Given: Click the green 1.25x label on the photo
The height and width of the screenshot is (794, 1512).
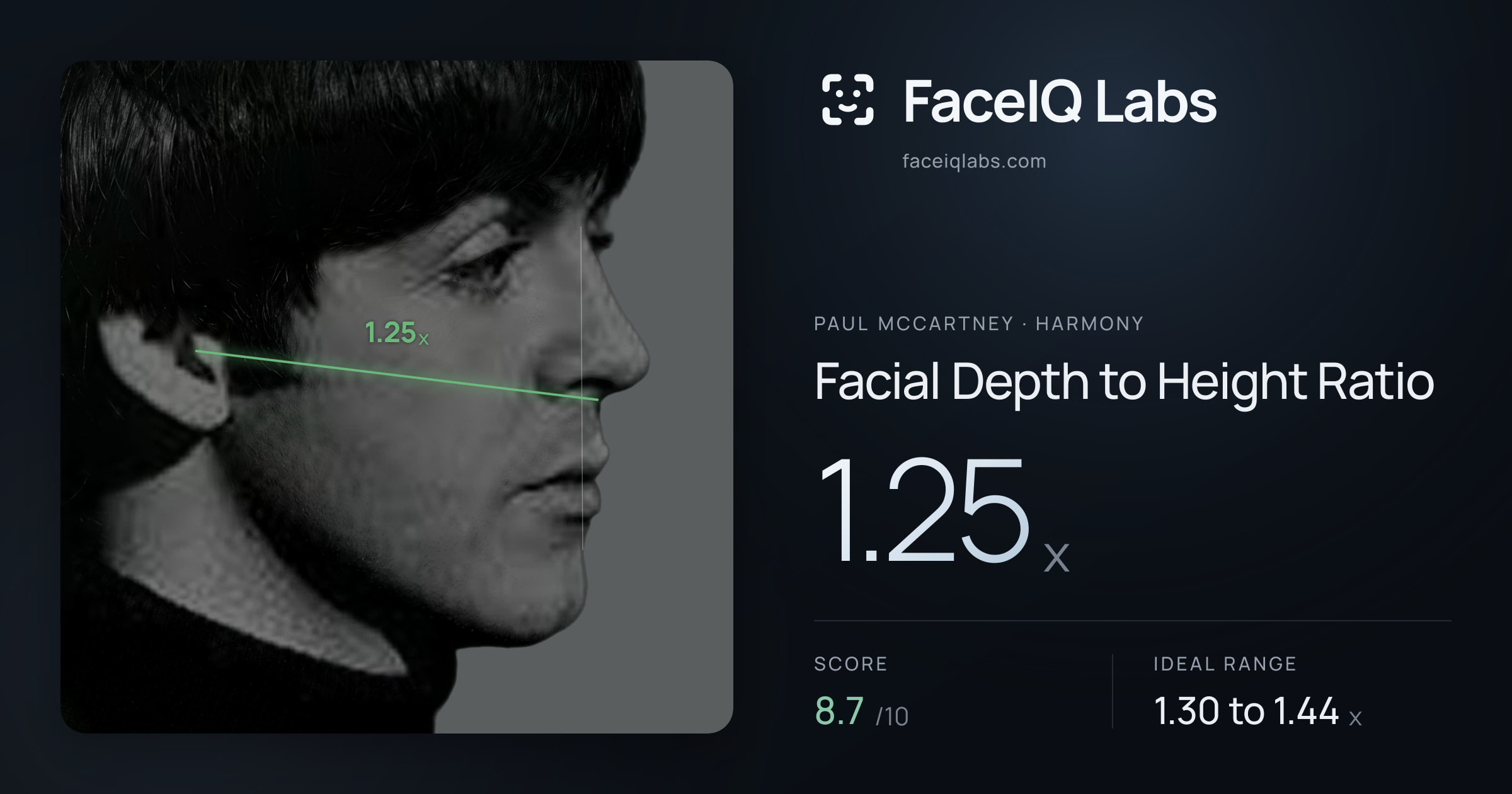Looking at the screenshot, I should (396, 333).
